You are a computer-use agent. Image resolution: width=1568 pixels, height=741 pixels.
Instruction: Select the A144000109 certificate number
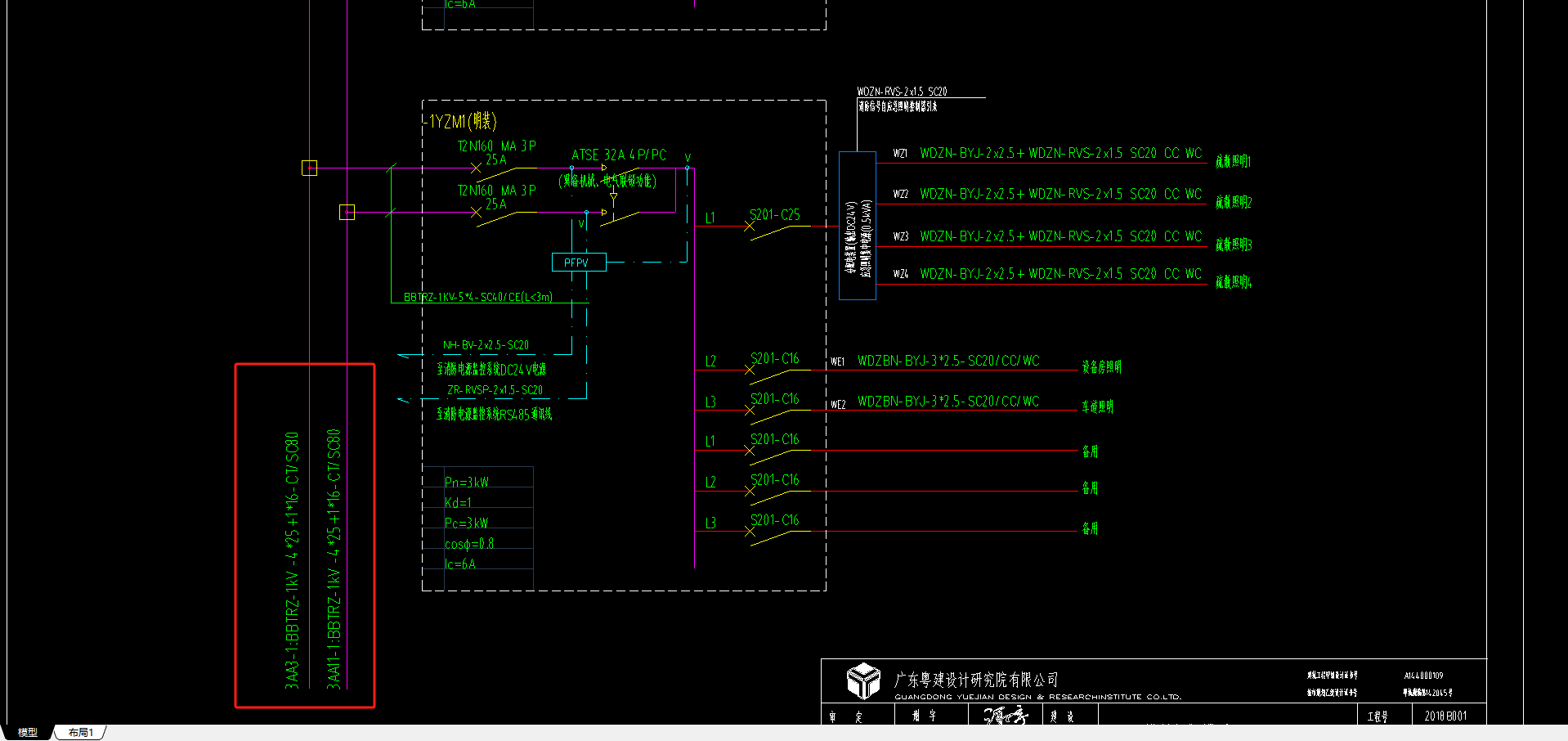(1423, 676)
